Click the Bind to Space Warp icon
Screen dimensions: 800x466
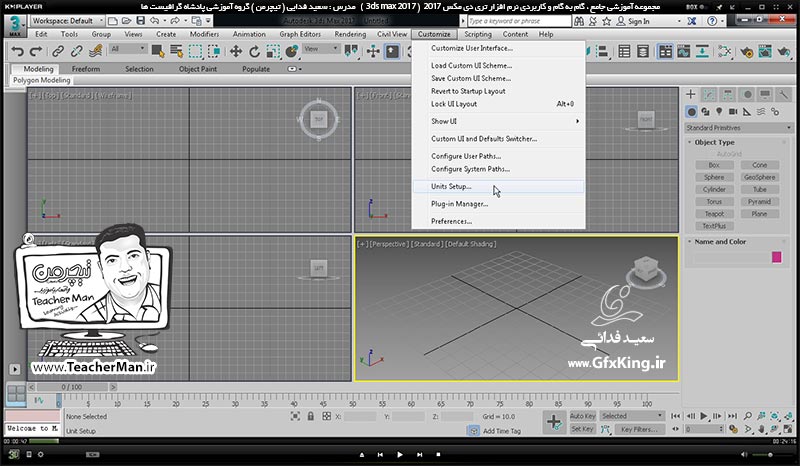tap(95, 52)
